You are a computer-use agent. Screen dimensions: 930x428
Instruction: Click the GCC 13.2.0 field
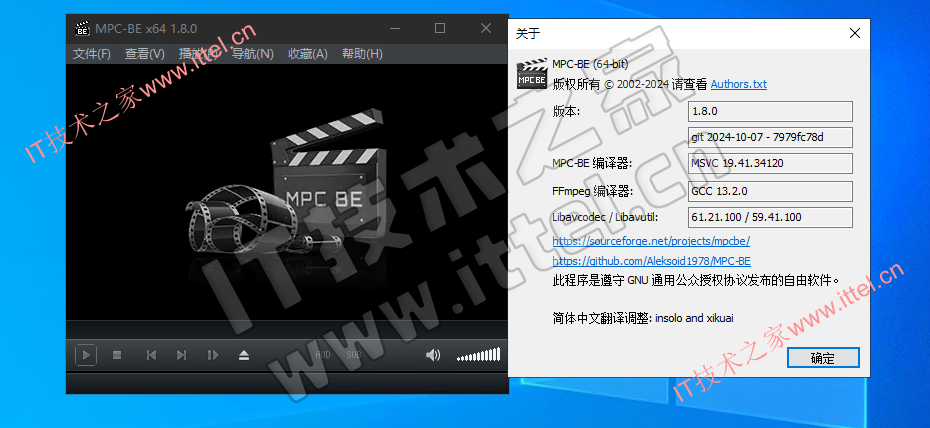point(770,191)
